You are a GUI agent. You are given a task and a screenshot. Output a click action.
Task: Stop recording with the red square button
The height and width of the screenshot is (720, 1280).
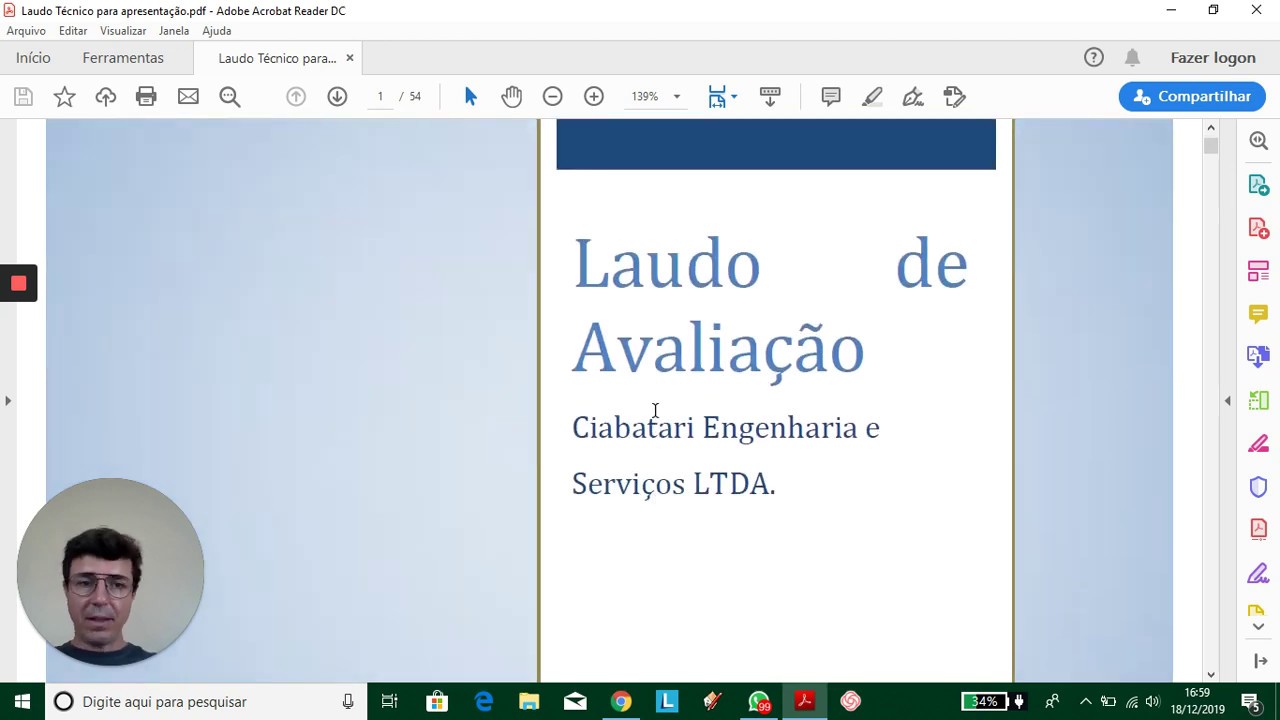click(x=18, y=283)
